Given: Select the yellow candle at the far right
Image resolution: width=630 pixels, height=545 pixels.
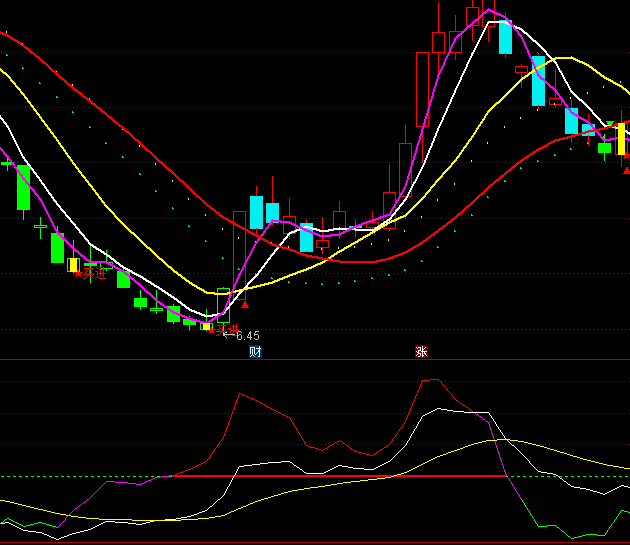Looking at the screenshot, I should coord(621,139).
